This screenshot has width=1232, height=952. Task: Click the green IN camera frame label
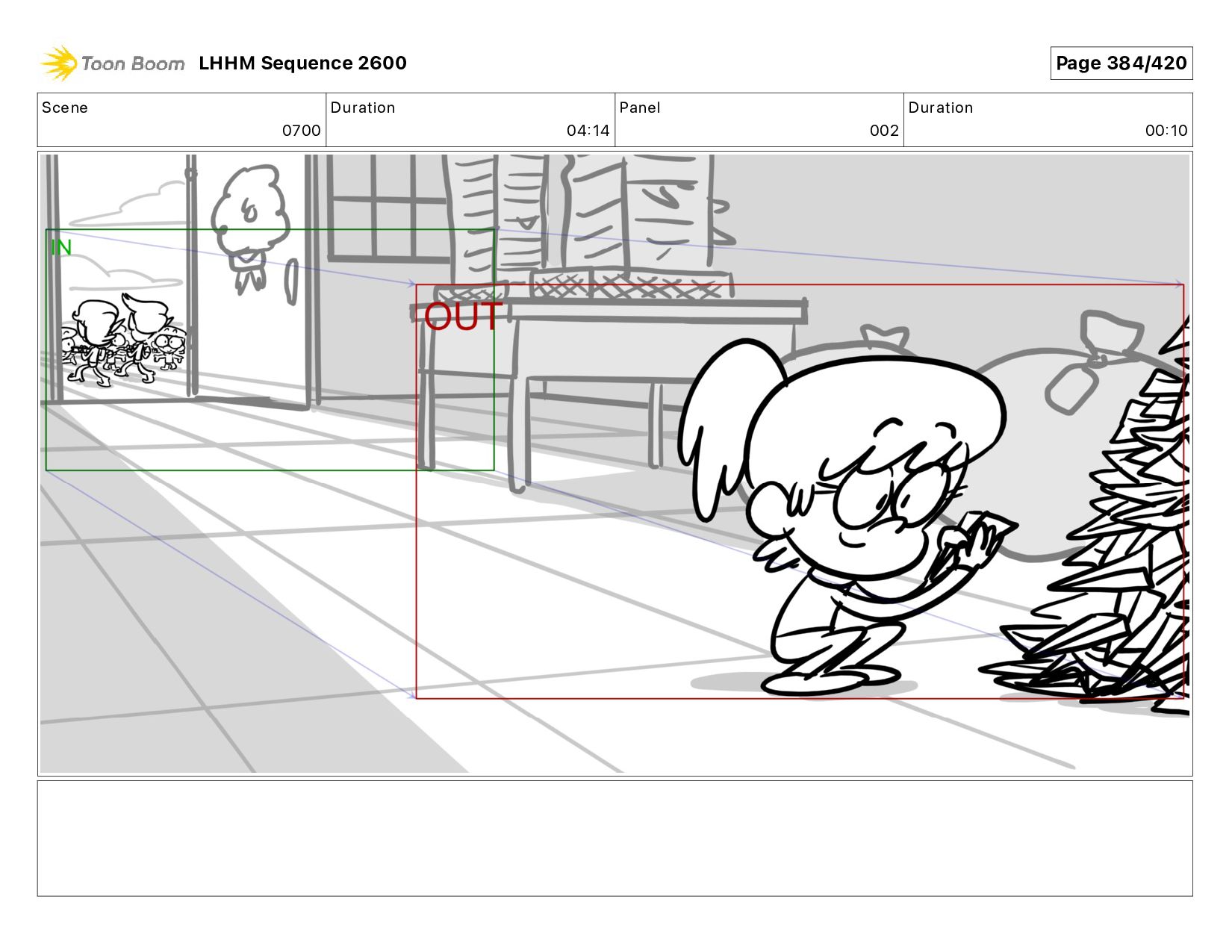[x=61, y=247]
